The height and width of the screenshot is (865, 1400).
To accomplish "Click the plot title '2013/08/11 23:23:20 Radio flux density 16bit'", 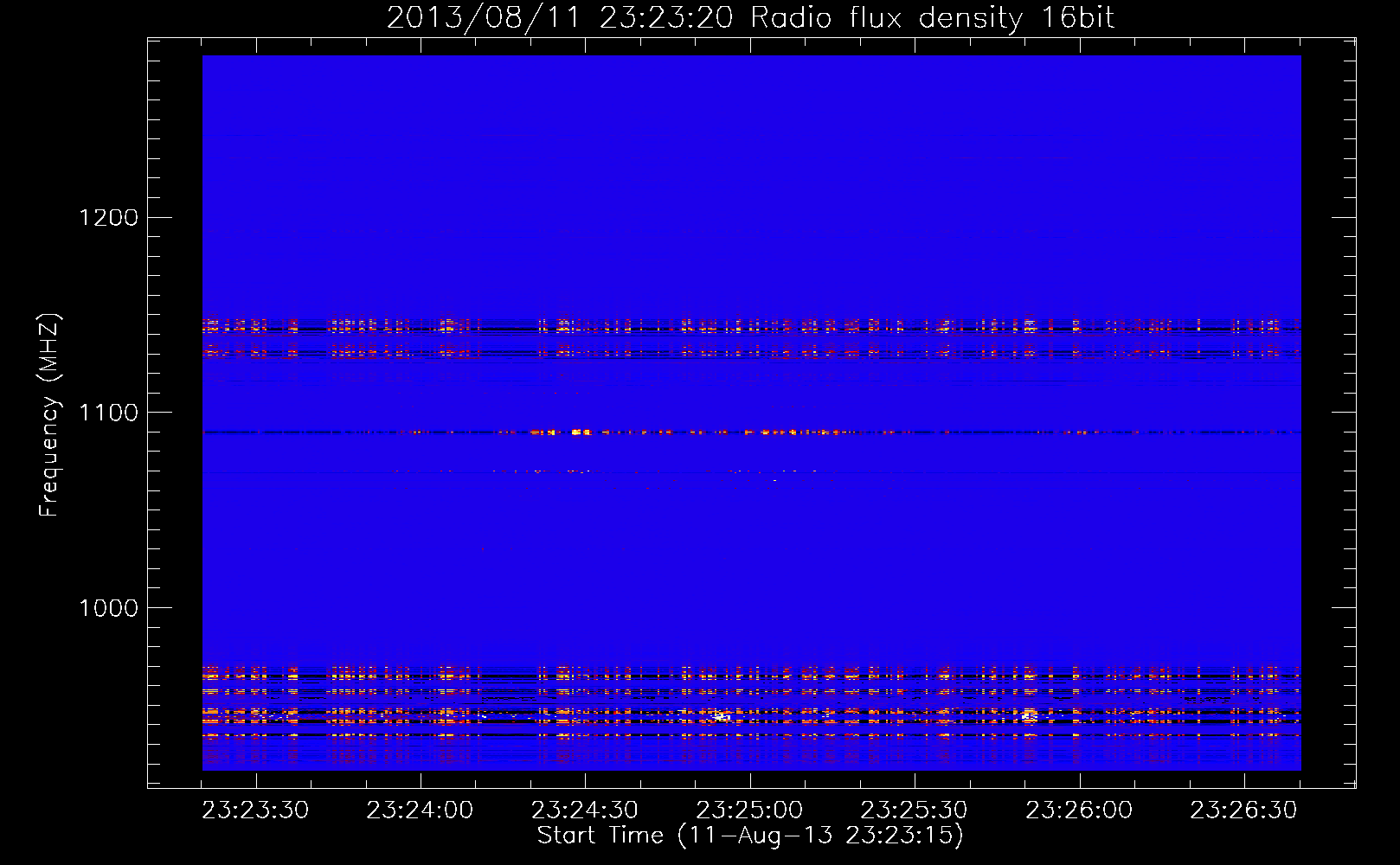I will 750,18.
